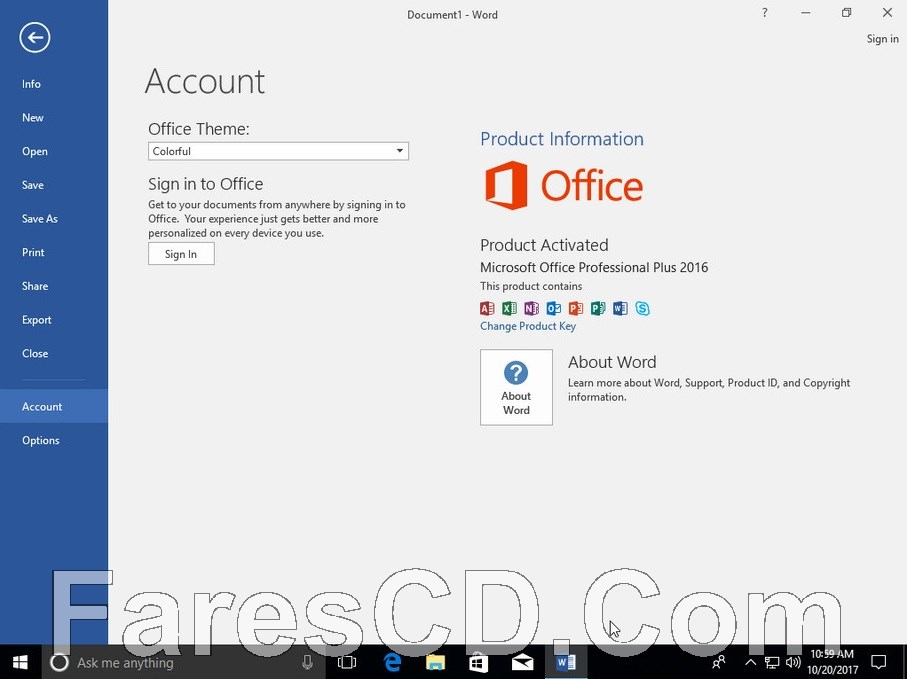
Task: Click the network icon in system tray
Action: (x=772, y=663)
